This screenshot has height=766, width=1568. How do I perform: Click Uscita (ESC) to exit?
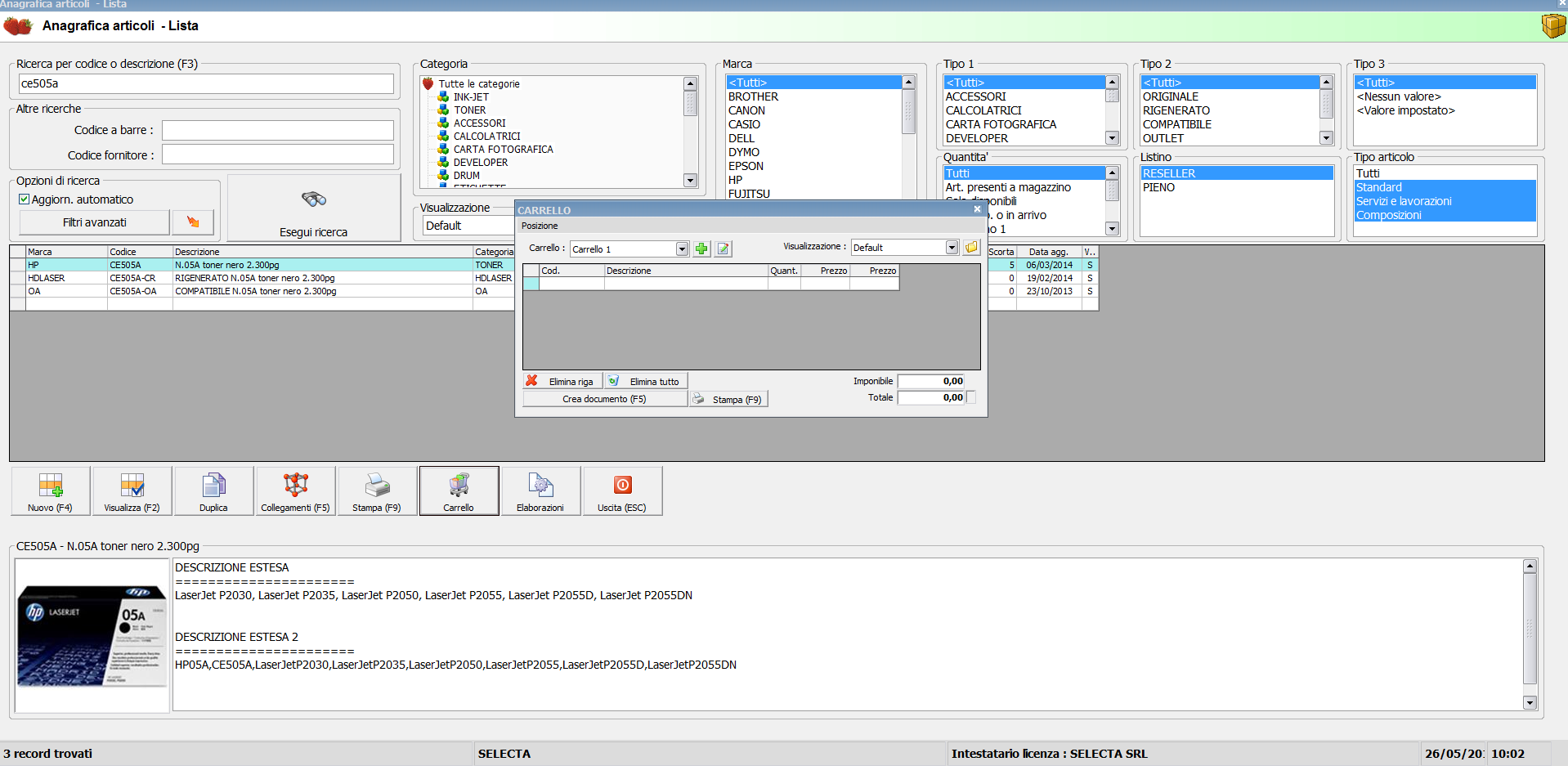tap(622, 491)
